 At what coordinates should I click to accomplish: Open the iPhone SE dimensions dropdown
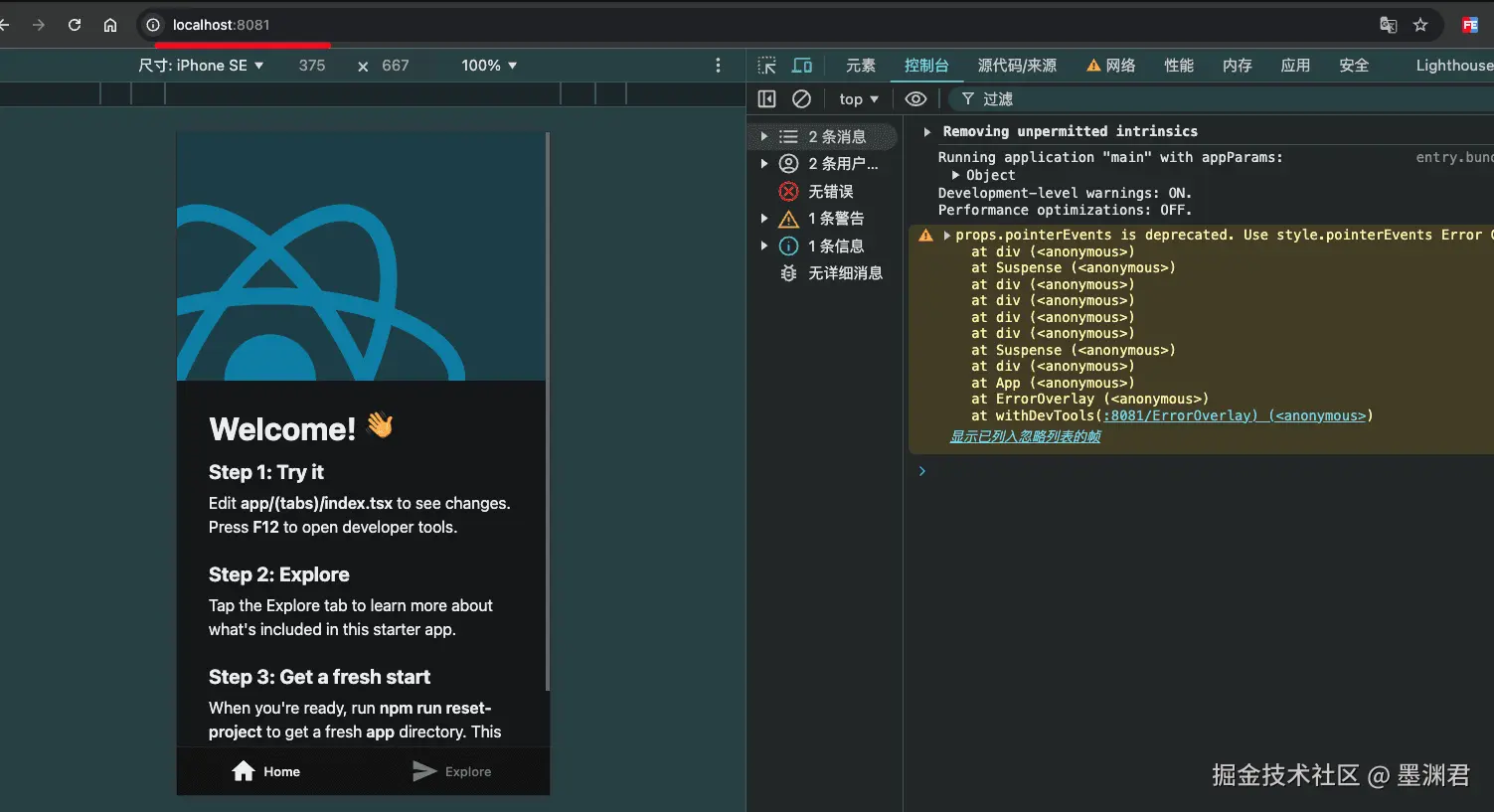tap(202, 66)
